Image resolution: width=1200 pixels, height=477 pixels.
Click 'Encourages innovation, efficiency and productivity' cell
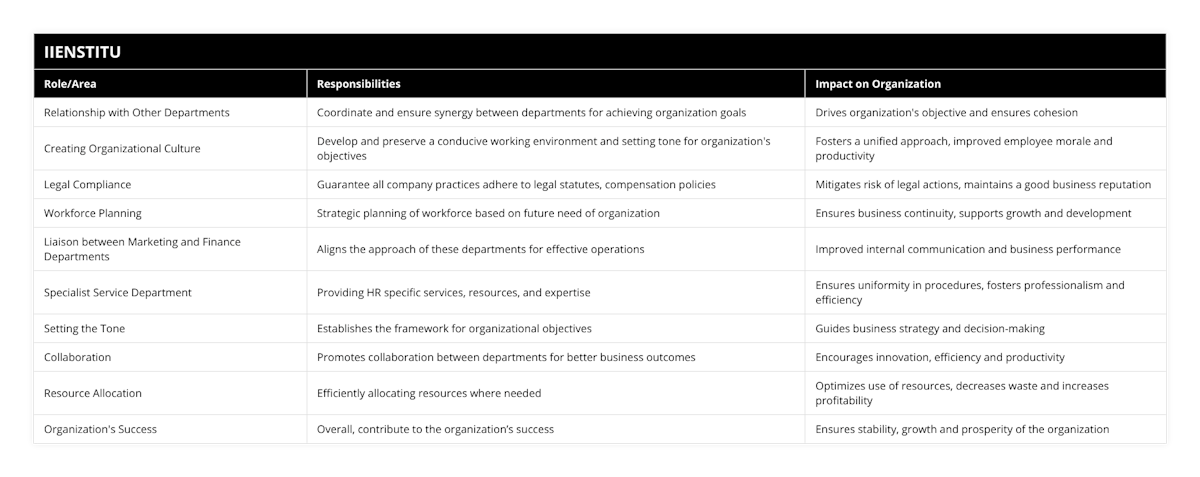click(x=940, y=357)
